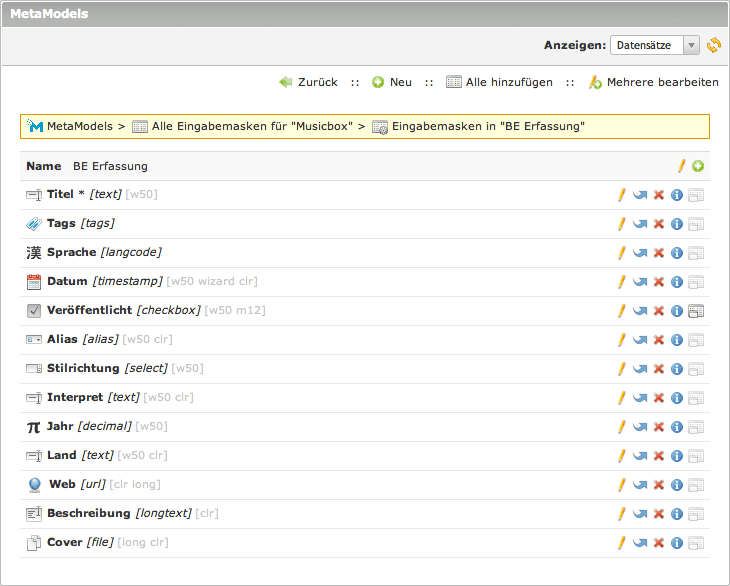Click the "Veröffentlicht" row label

(89, 310)
